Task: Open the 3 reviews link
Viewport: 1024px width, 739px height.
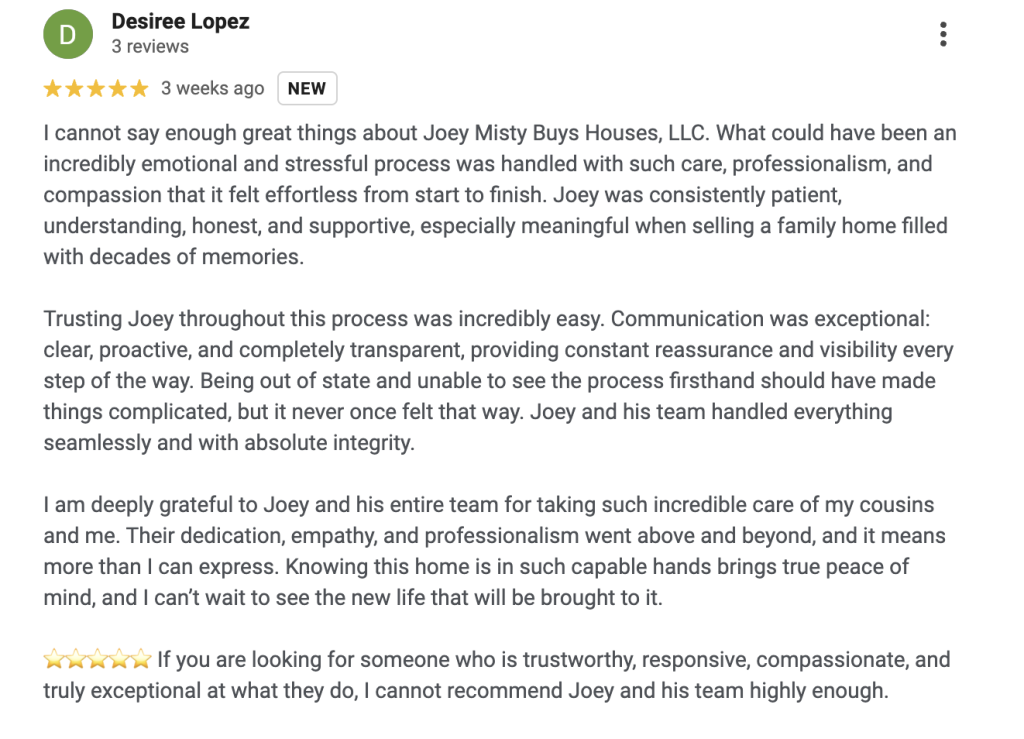Action: (150, 46)
